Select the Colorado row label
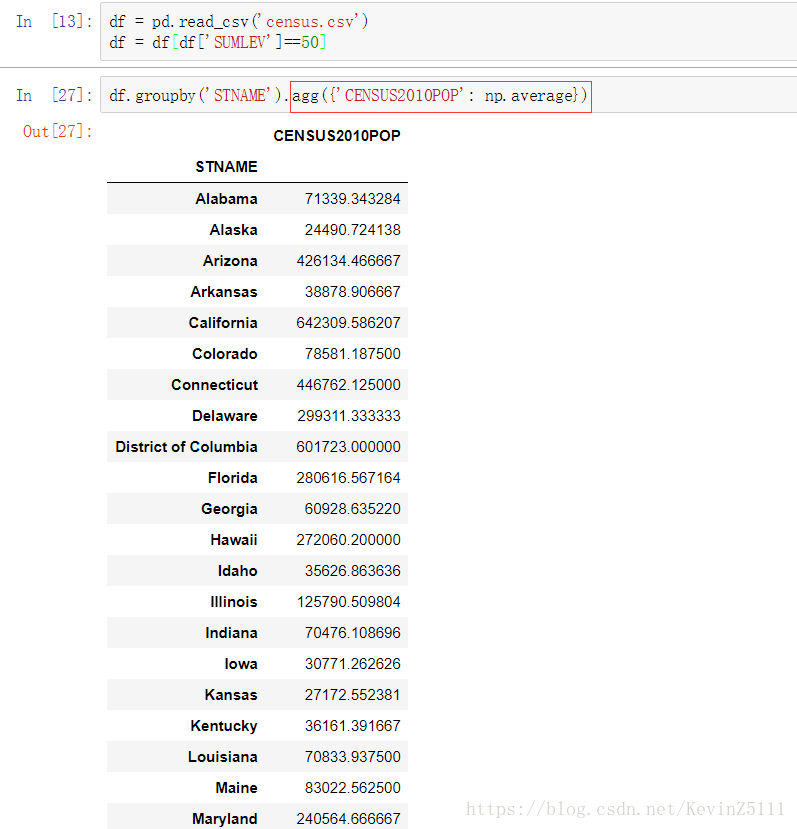Screen dimensions: 797x829 (225, 354)
